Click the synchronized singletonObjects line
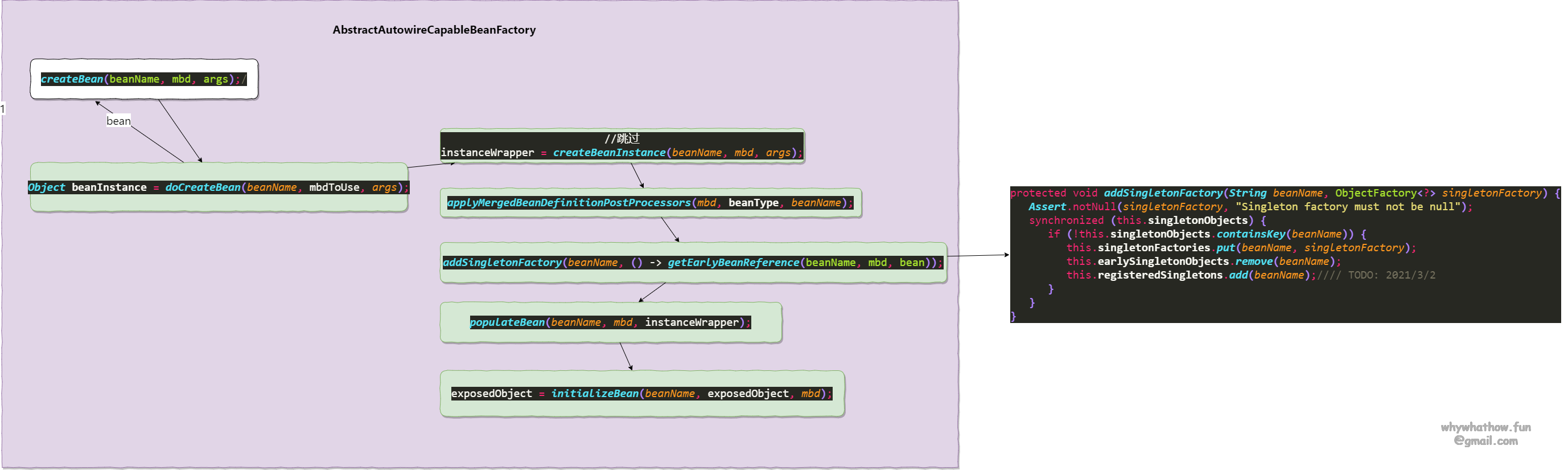The height and width of the screenshot is (470, 1568). click(x=1147, y=220)
